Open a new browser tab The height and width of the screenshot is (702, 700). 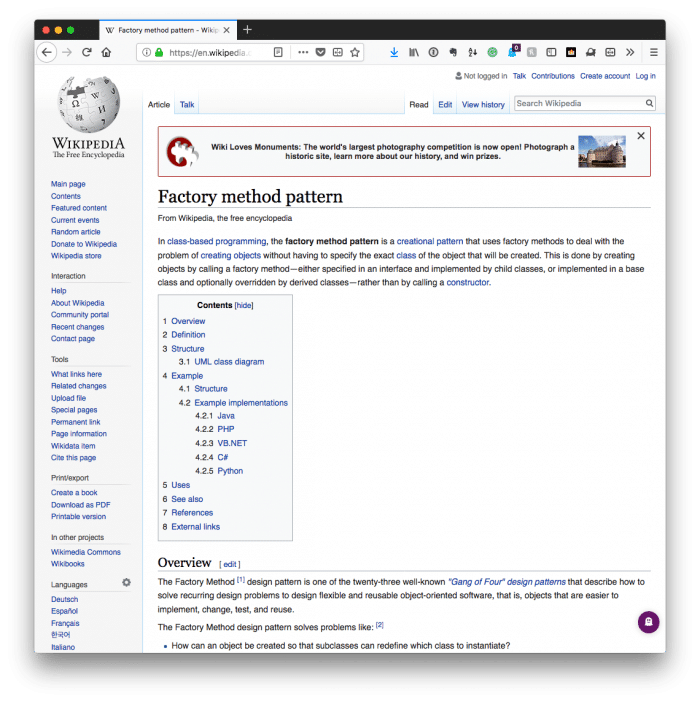[248, 29]
